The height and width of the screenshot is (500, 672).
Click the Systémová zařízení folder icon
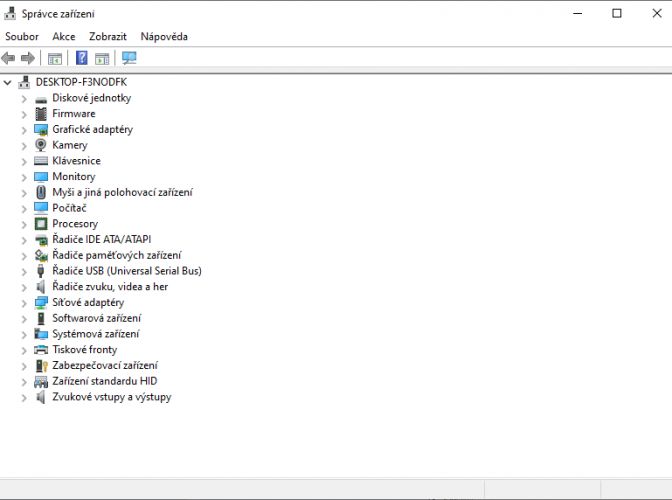[41, 334]
